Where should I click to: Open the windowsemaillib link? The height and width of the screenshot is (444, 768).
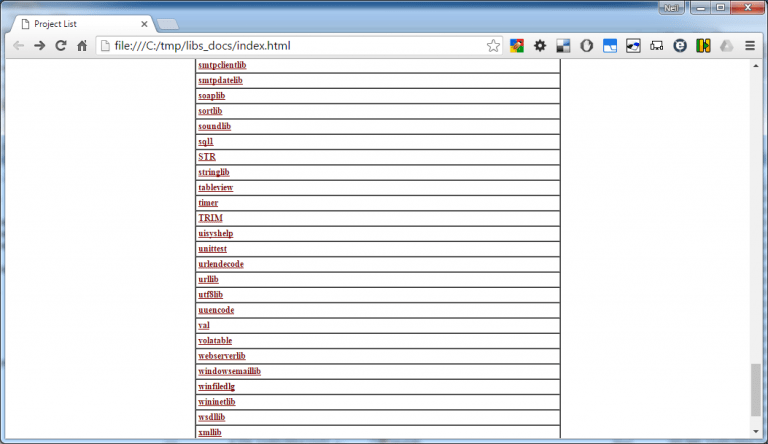pos(229,371)
